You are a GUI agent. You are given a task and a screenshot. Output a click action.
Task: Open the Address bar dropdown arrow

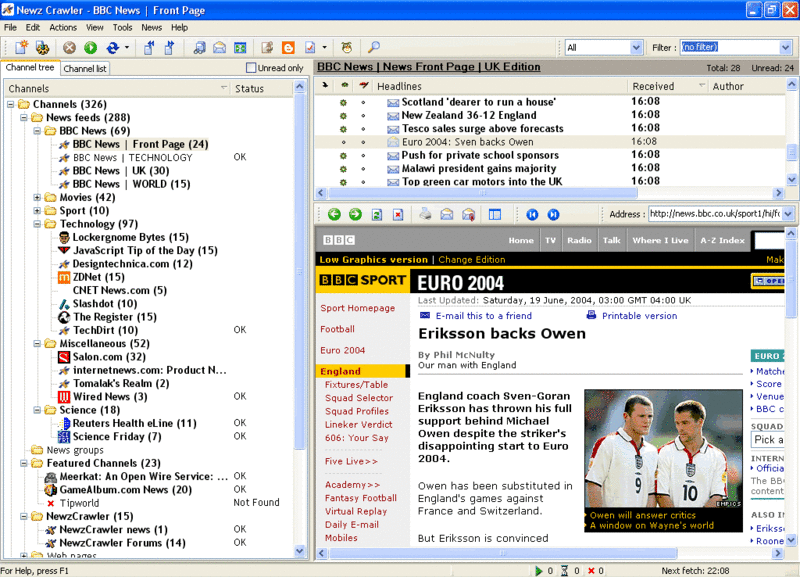[x=788, y=214]
